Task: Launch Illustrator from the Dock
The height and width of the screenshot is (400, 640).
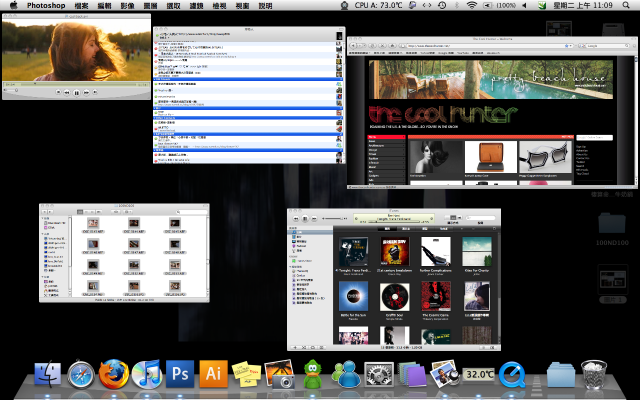Action: (x=213, y=374)
